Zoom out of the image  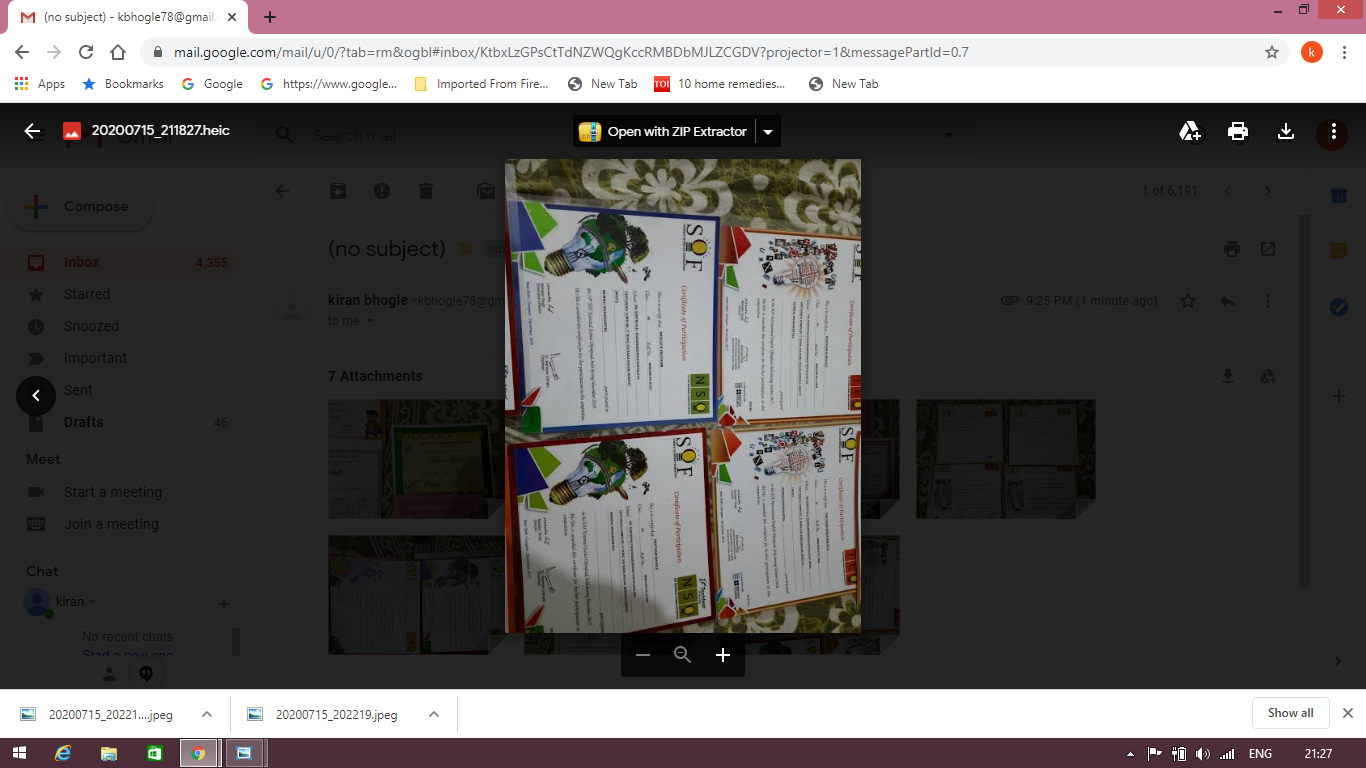click(643, 655)
